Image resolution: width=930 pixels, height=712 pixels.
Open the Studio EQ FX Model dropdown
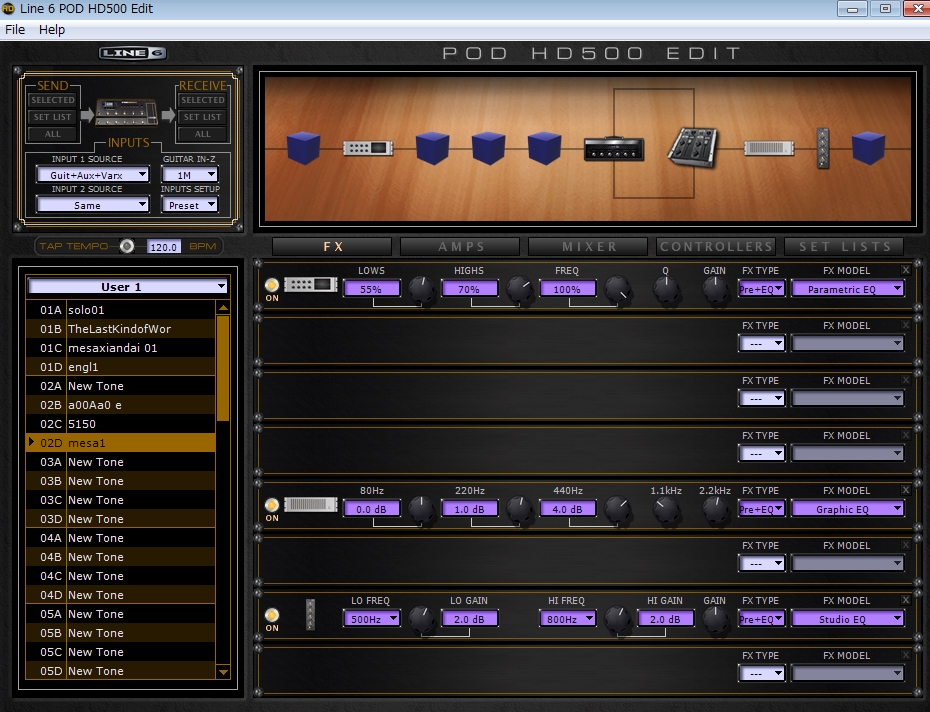848,619
